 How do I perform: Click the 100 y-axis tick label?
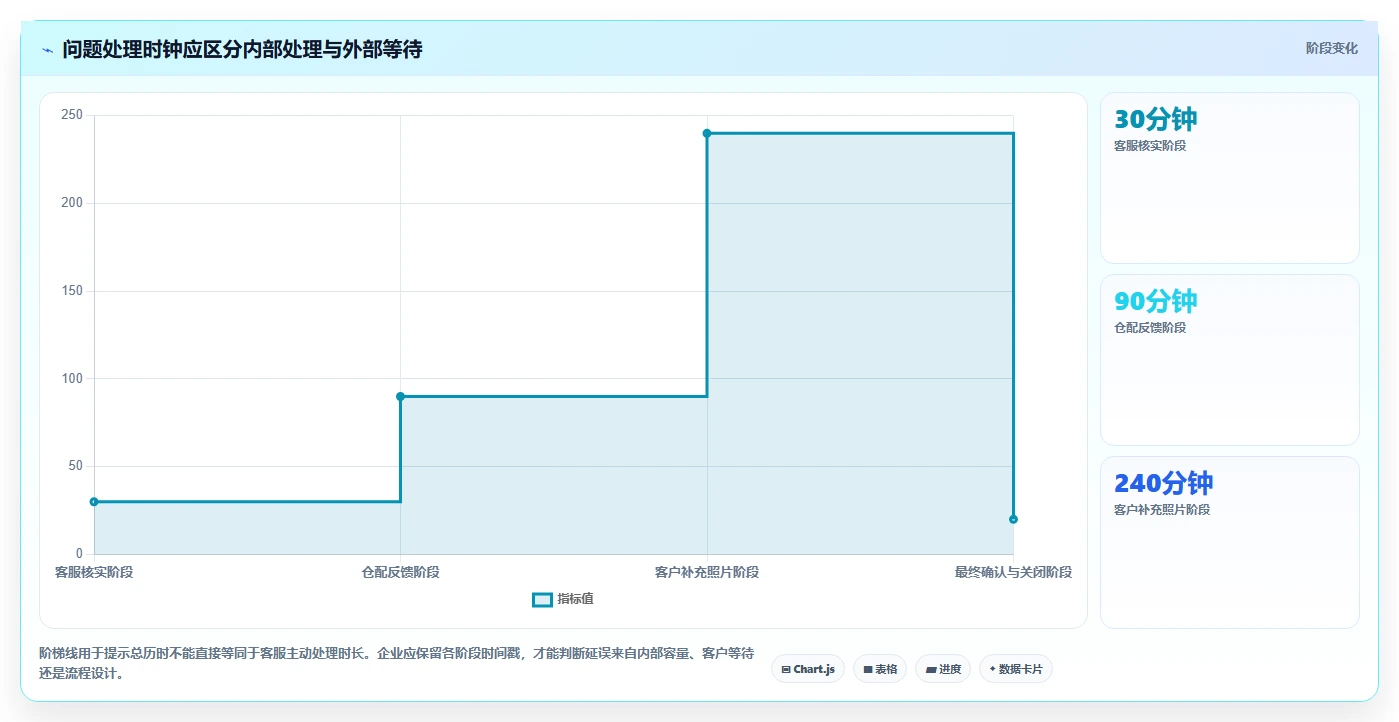72,379
